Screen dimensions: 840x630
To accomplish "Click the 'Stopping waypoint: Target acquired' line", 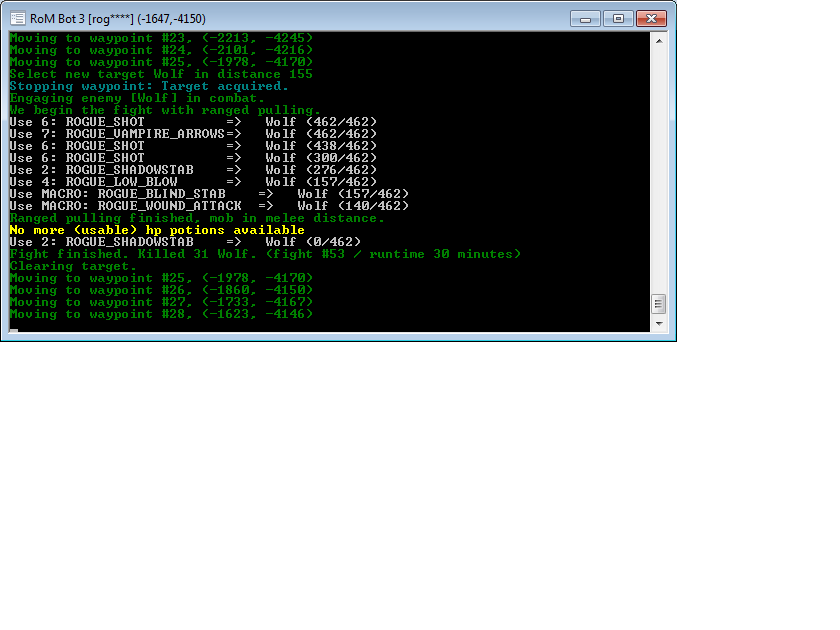I will 149,86.
